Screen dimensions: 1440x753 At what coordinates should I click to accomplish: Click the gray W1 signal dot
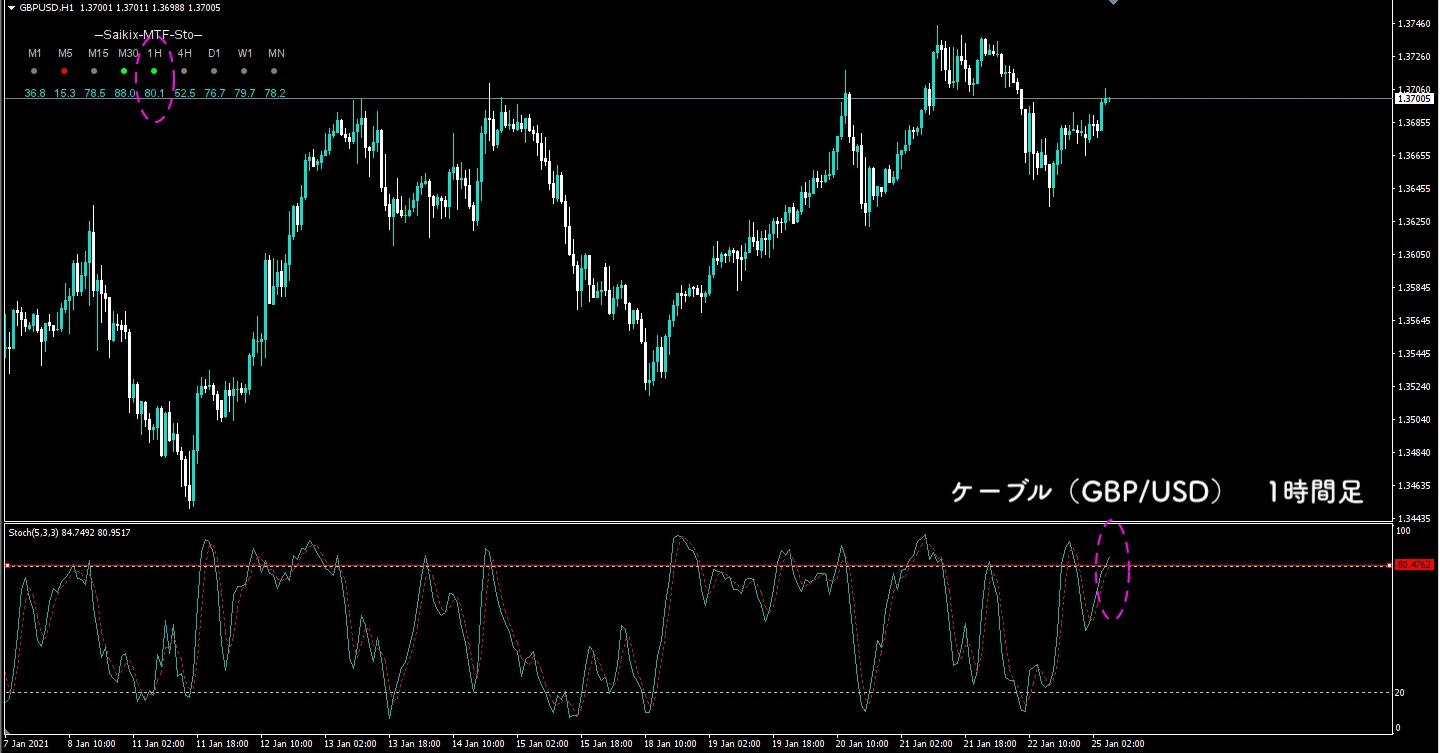click(245, 72)
